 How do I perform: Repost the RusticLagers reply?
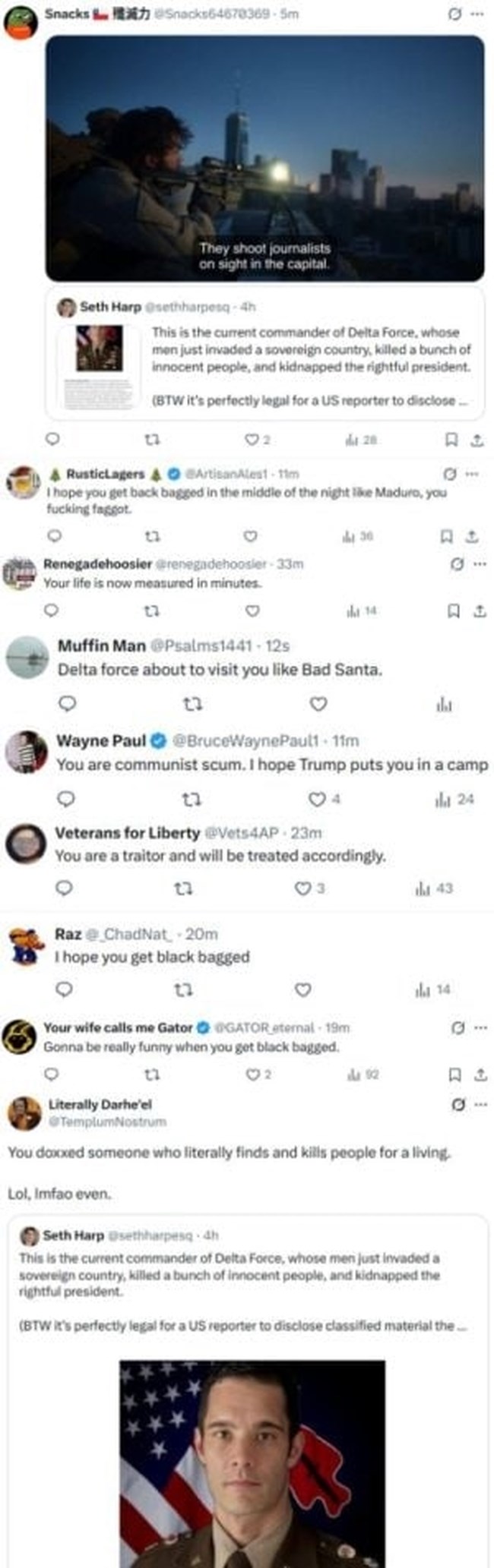point(152,536)
